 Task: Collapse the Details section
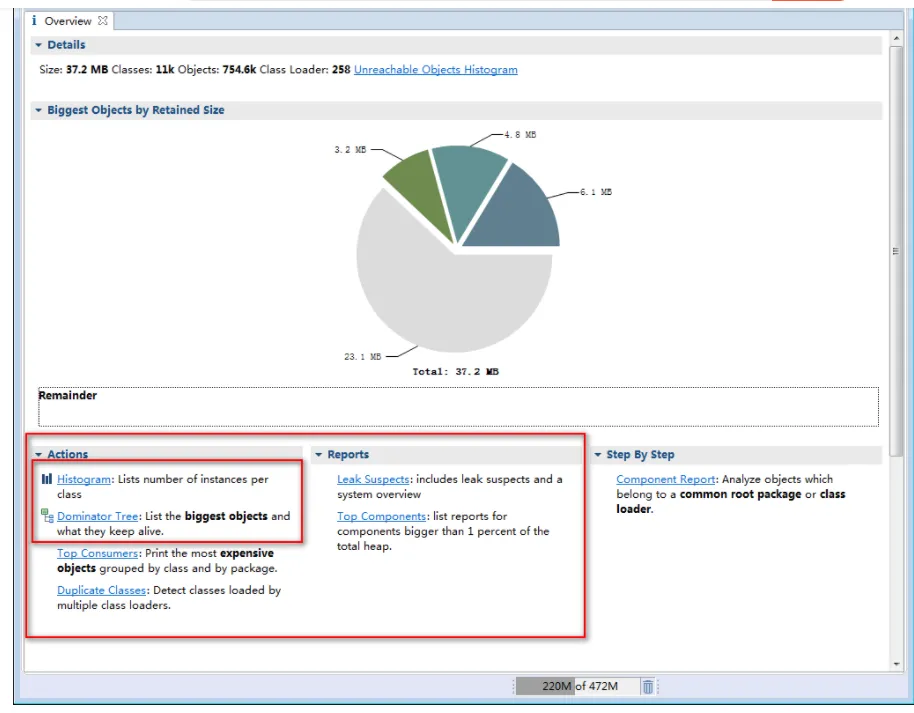(x=38, y=45)
